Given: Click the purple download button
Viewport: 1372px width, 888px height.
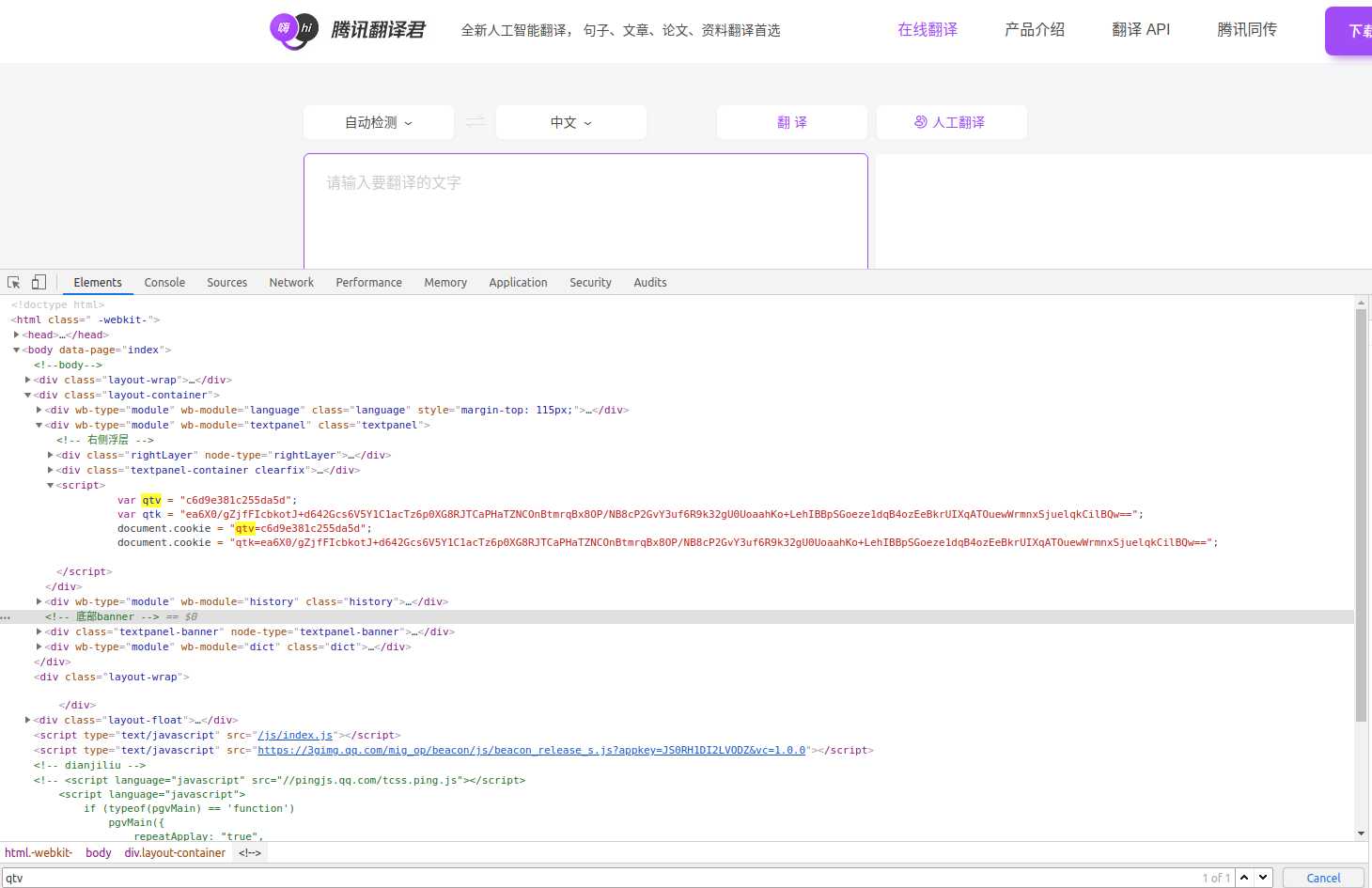Looking at the screenshot, I should click(1349, 31).
